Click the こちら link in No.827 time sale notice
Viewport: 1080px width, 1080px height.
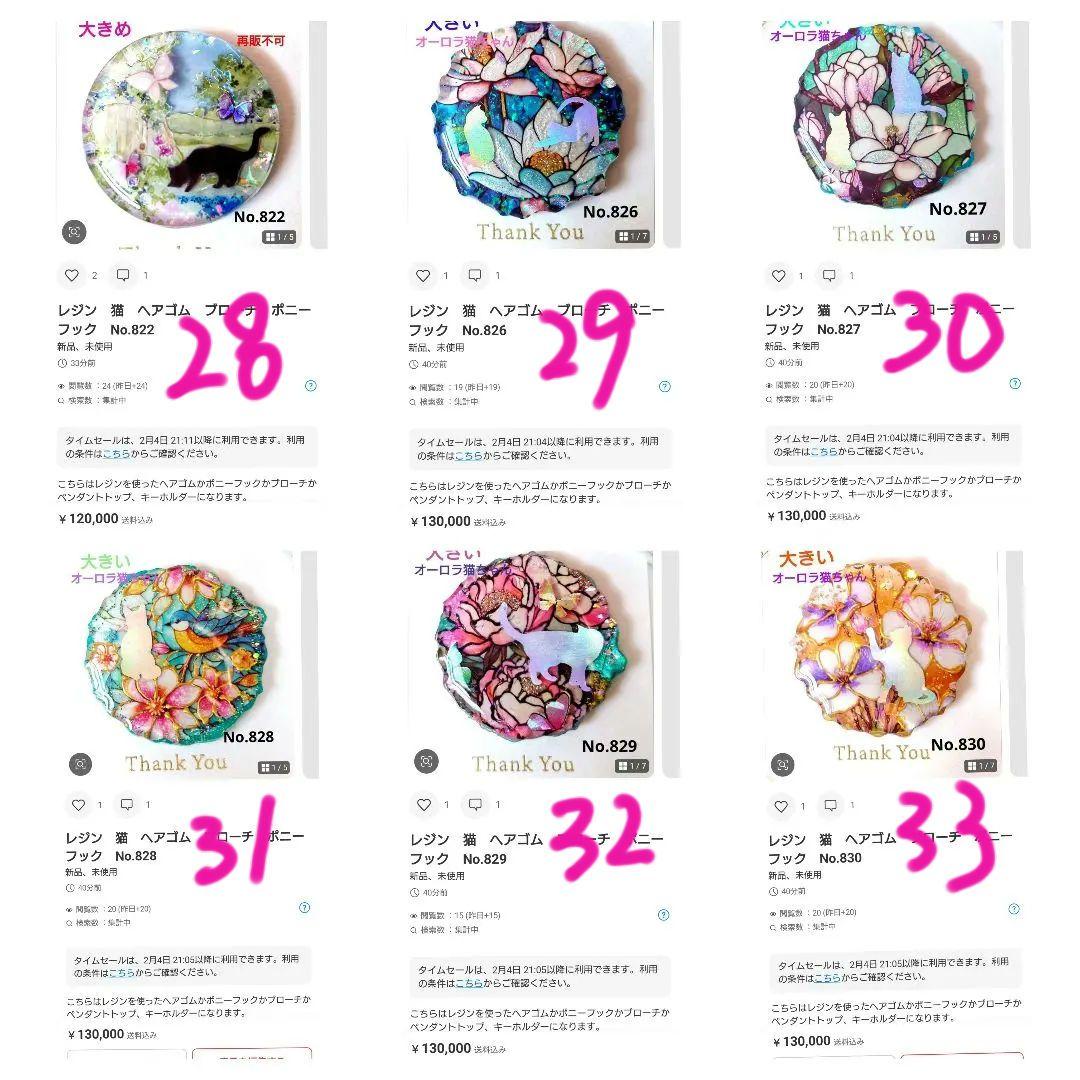(x=824, y=452)
